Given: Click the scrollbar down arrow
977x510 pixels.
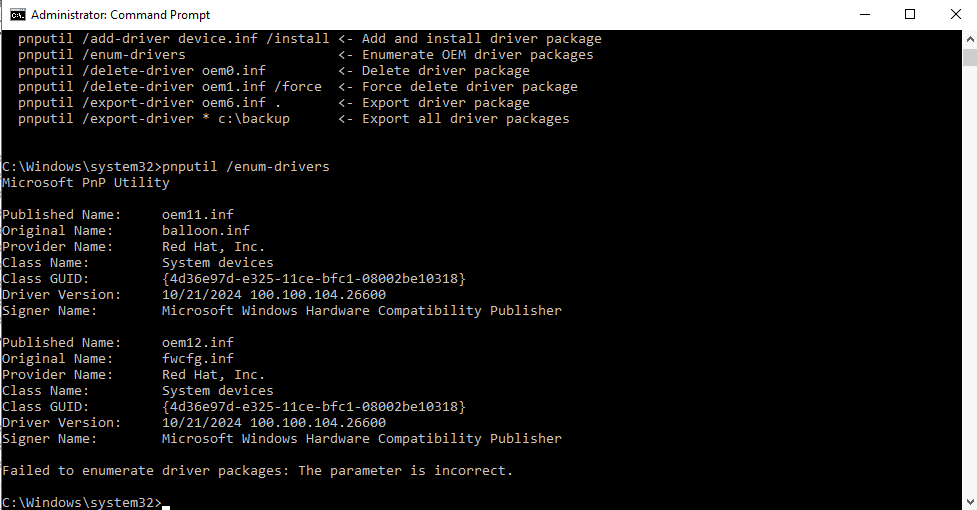Looking at the screenshot, I should (x=968, y=501).
